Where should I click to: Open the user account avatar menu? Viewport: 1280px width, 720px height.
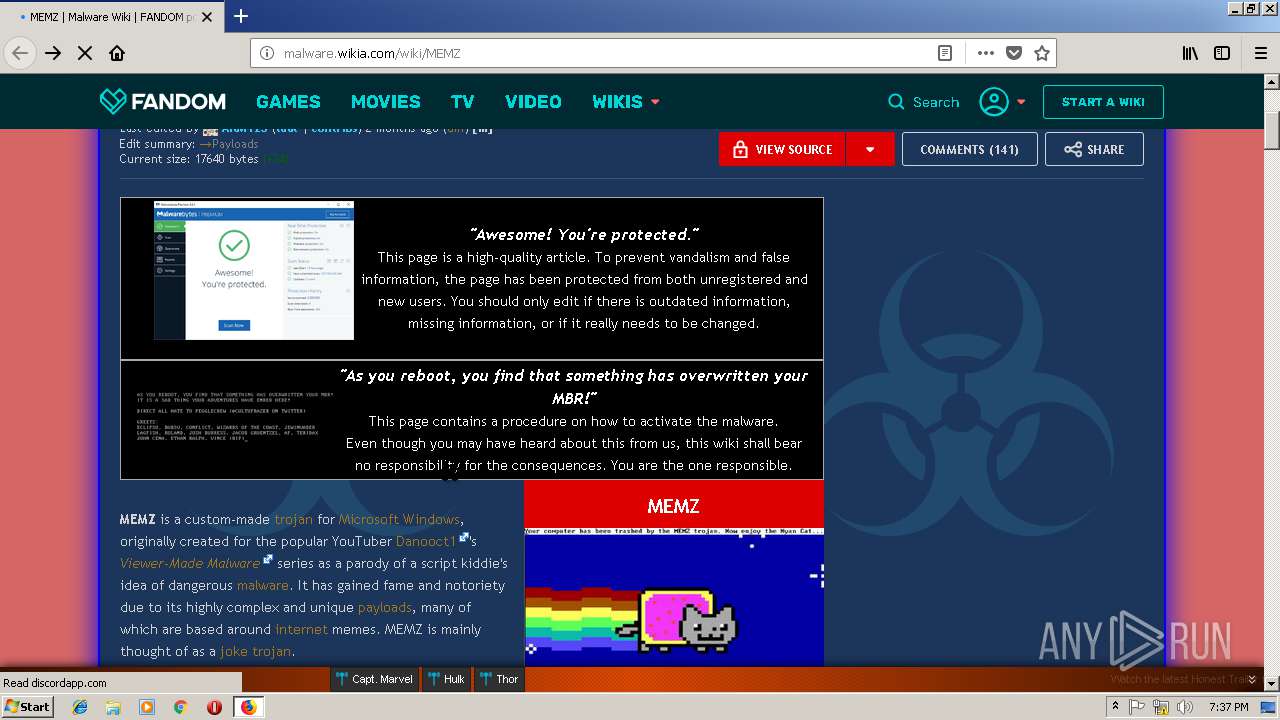click(x=994, y=102)
